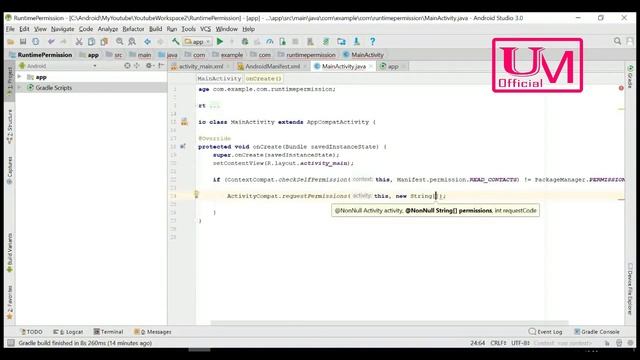Screen dimensions: 640x360
Task: Click the Make Project hammer icon
Action: [176, 42]
